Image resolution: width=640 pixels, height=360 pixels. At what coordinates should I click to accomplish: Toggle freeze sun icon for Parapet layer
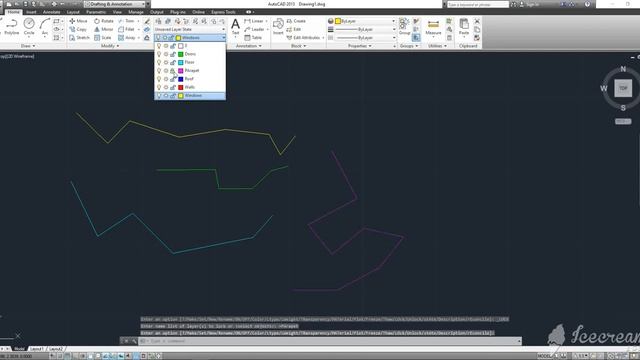click(x=166, y=71)
